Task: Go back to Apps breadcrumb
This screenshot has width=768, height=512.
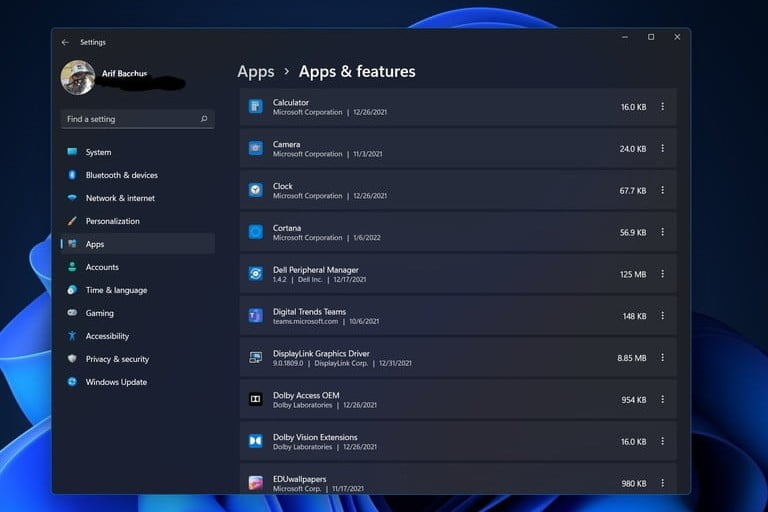Action: pyautogui.click(x=256, y=72)
